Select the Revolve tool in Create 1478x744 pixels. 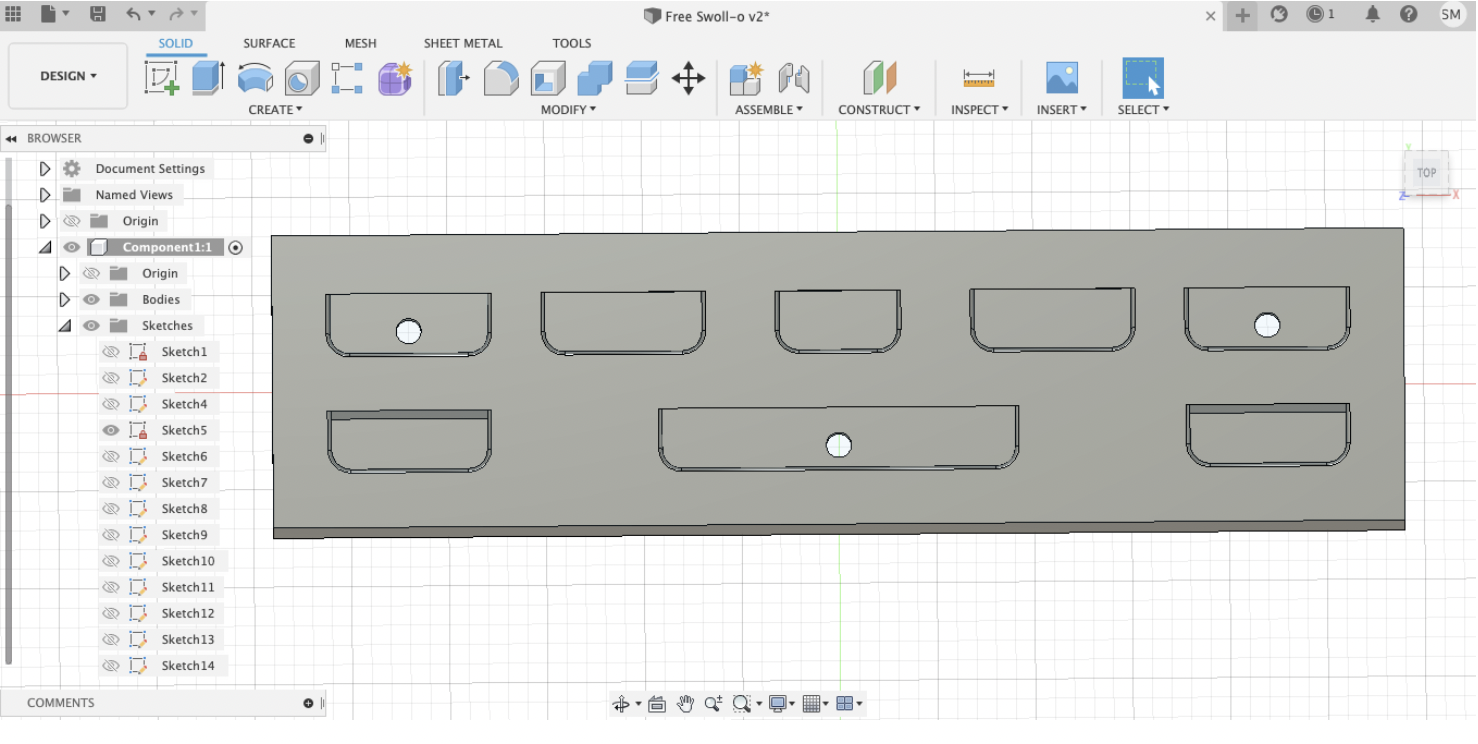click(x=255, y=78)
